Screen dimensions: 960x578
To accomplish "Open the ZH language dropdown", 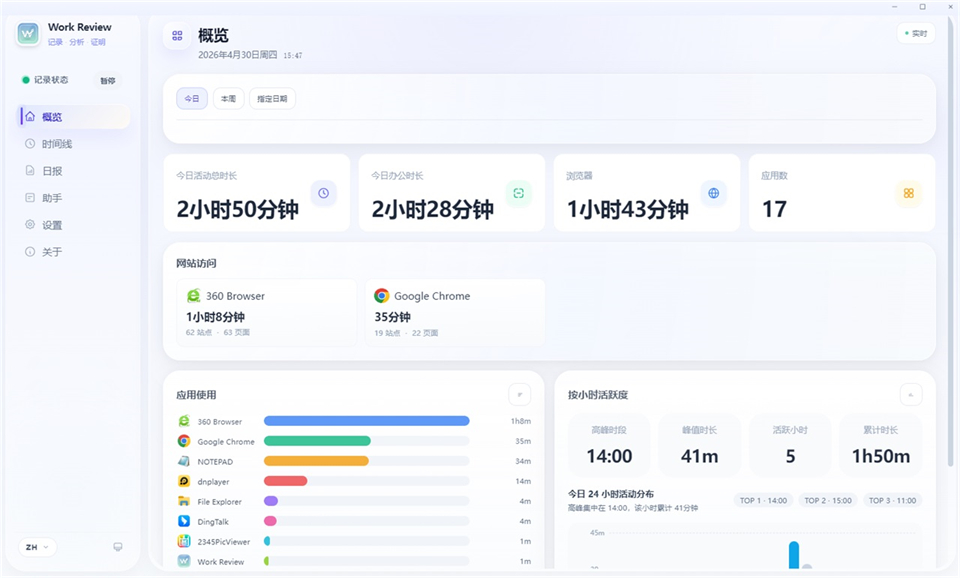I will [37, 547].
